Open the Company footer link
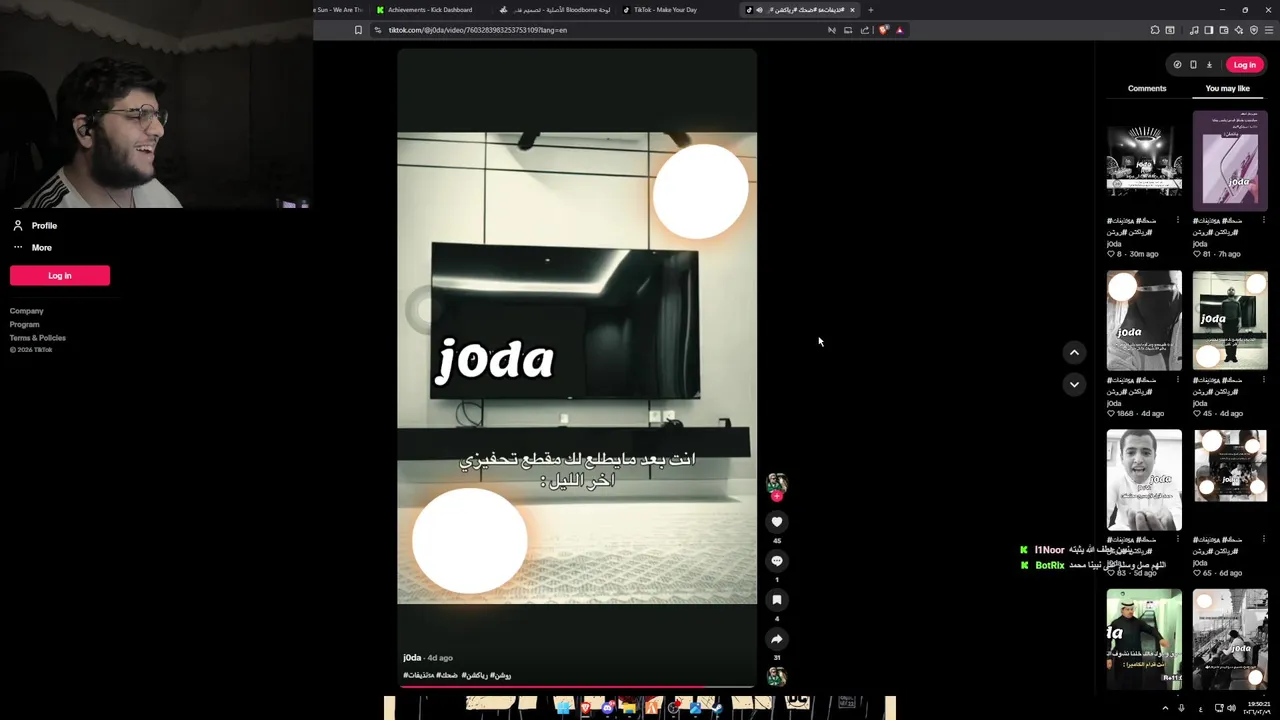Screen dimensions: 1280x720 coord(27,311)
